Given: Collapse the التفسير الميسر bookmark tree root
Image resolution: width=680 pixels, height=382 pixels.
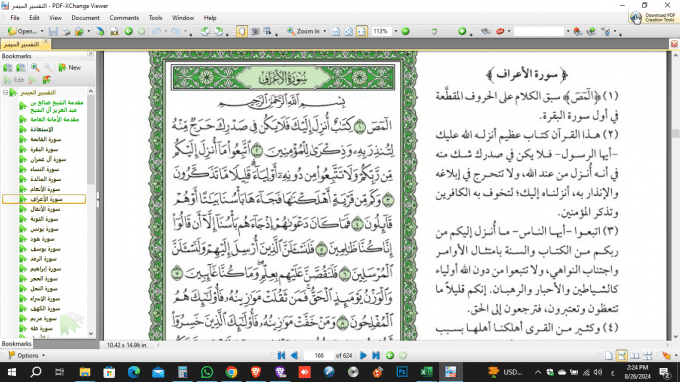Looking at the screenshot, I should pos(6,92).
